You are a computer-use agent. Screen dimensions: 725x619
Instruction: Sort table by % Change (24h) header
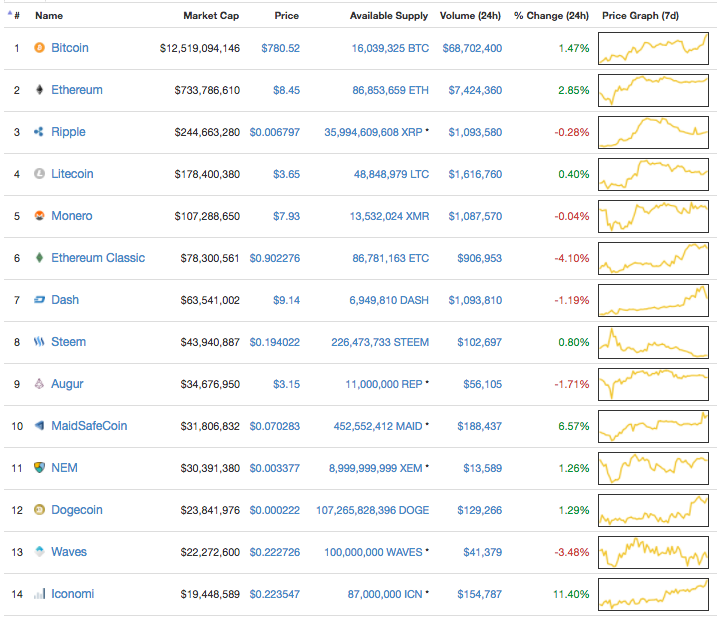pos(551,16)
